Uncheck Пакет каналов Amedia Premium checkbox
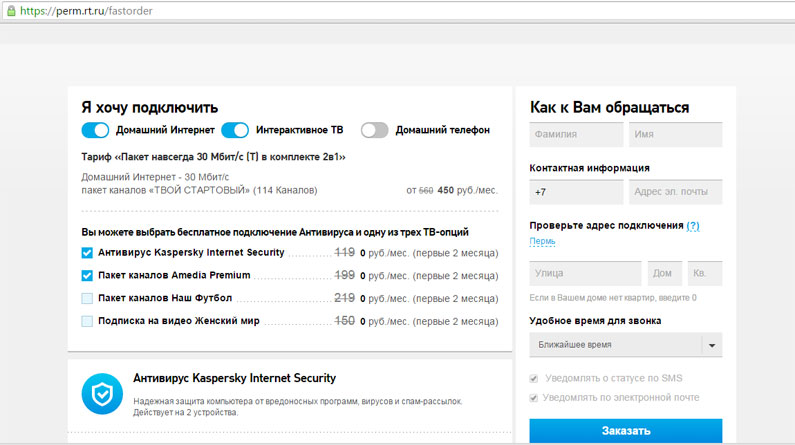Image resolution: width=795 pixels, height=445 pixels. (x=87, y=275)
